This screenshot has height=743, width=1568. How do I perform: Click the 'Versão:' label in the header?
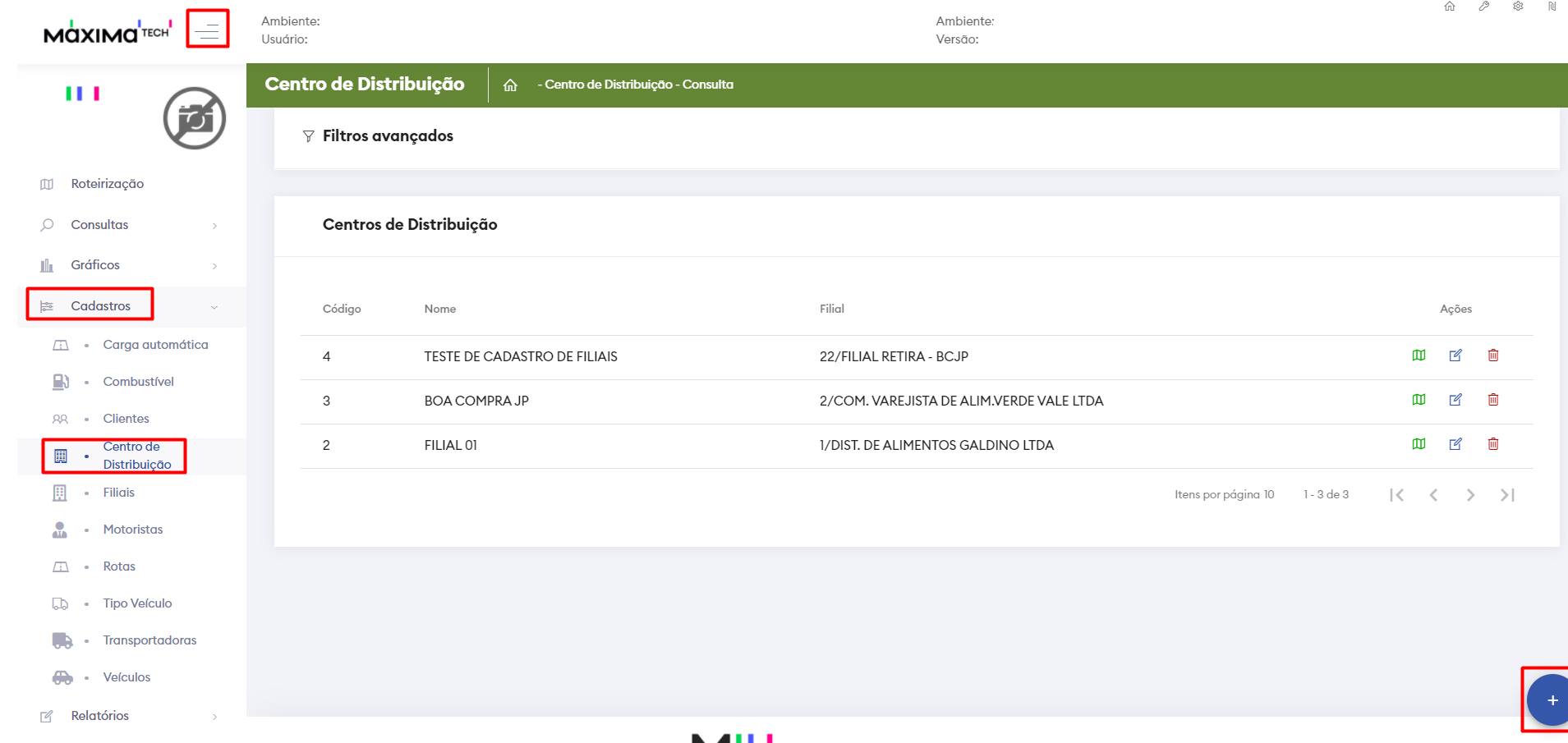coord(957,39)
